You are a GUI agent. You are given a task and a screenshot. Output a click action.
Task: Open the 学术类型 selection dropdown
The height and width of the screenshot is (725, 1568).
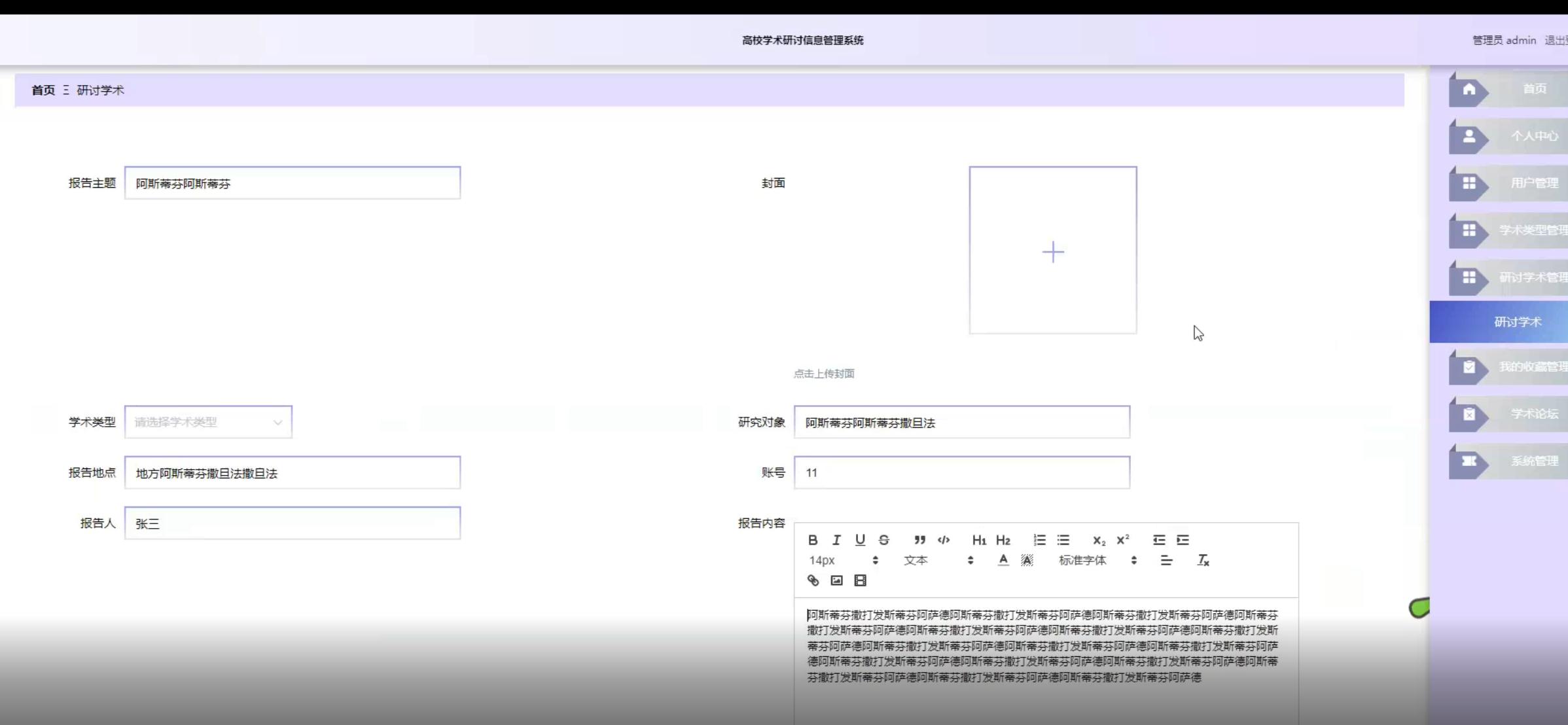(x=208, y=422)
